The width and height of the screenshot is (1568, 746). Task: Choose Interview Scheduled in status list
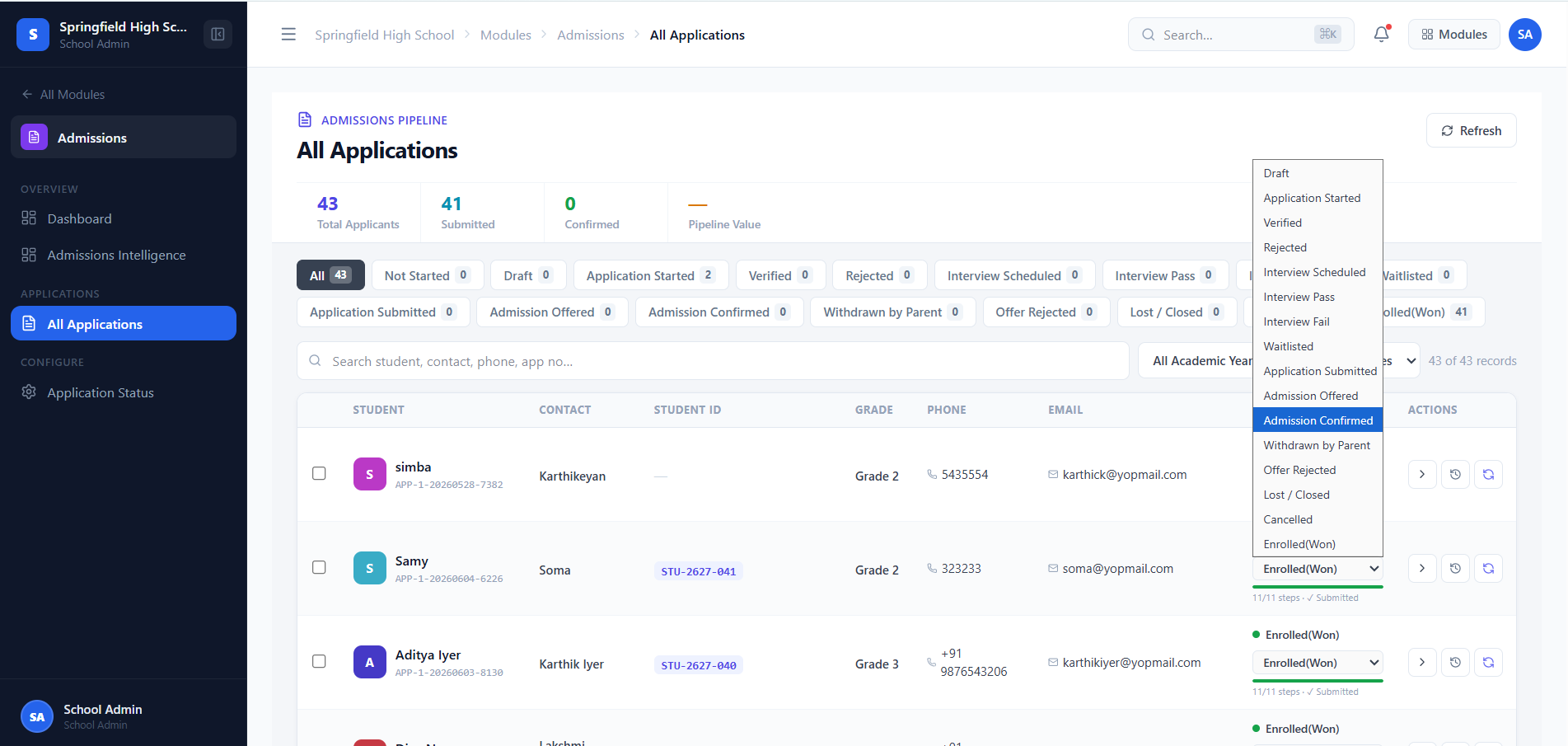1318,272
